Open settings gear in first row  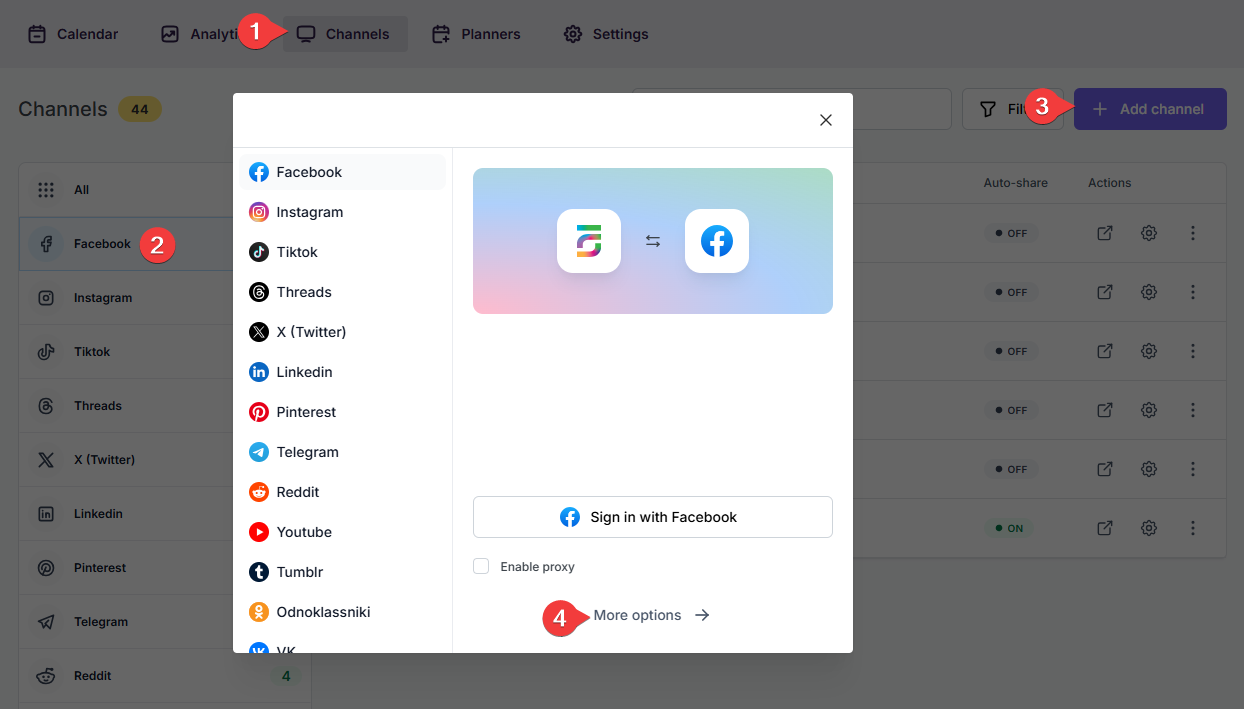coord(1149,233)
